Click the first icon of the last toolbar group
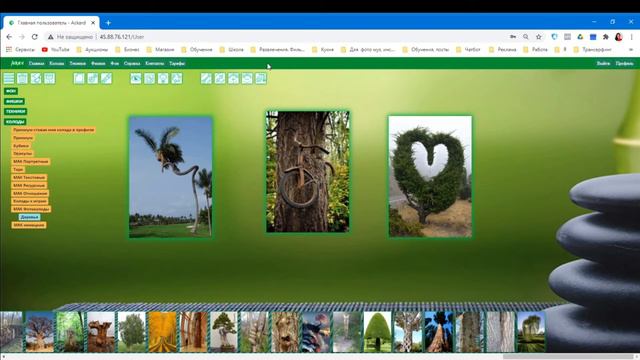The width and height of the screenshot is (640, 360). point(206,78)
